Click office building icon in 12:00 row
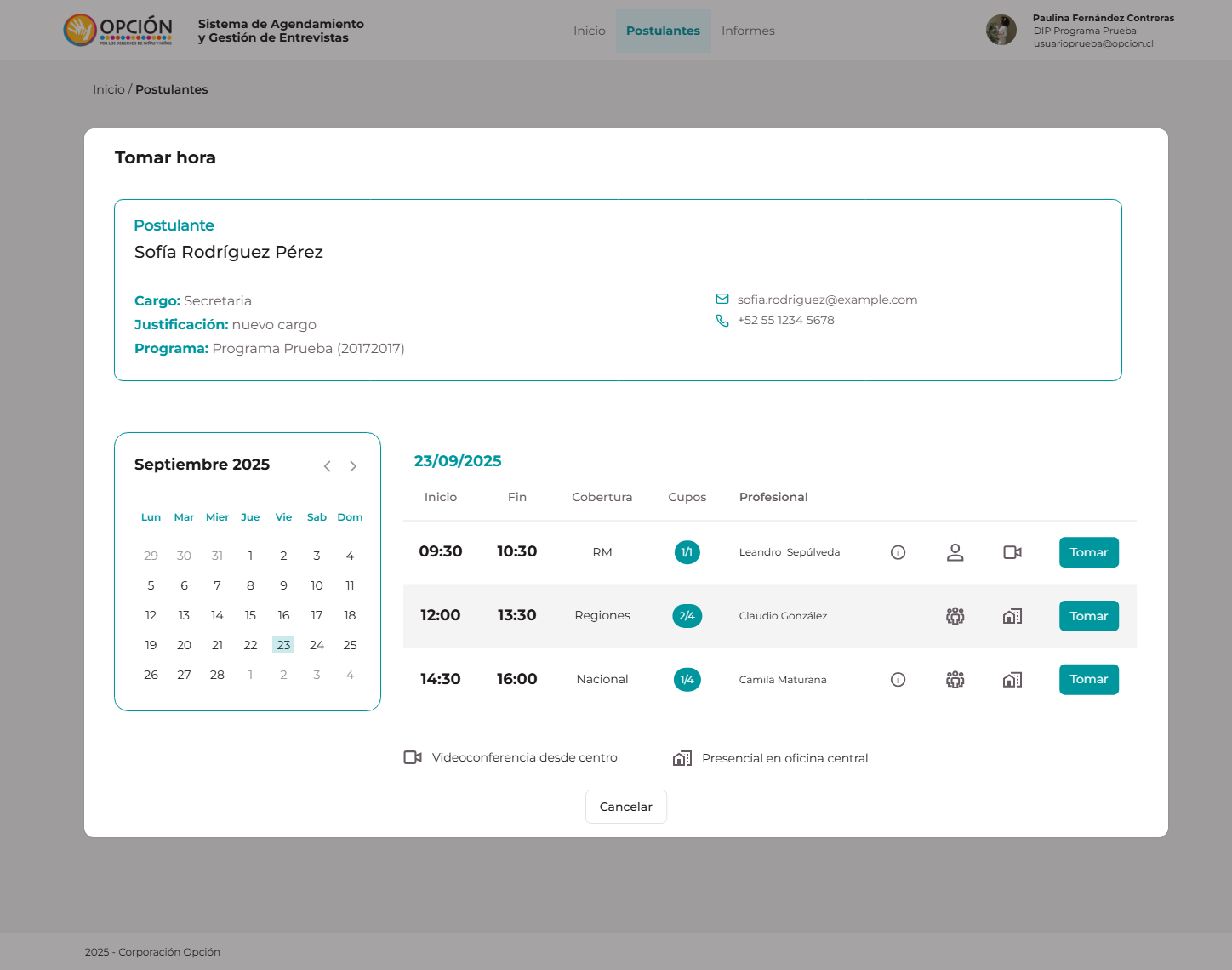The height and width of the screenshot is (970, 1232). 1012,616
